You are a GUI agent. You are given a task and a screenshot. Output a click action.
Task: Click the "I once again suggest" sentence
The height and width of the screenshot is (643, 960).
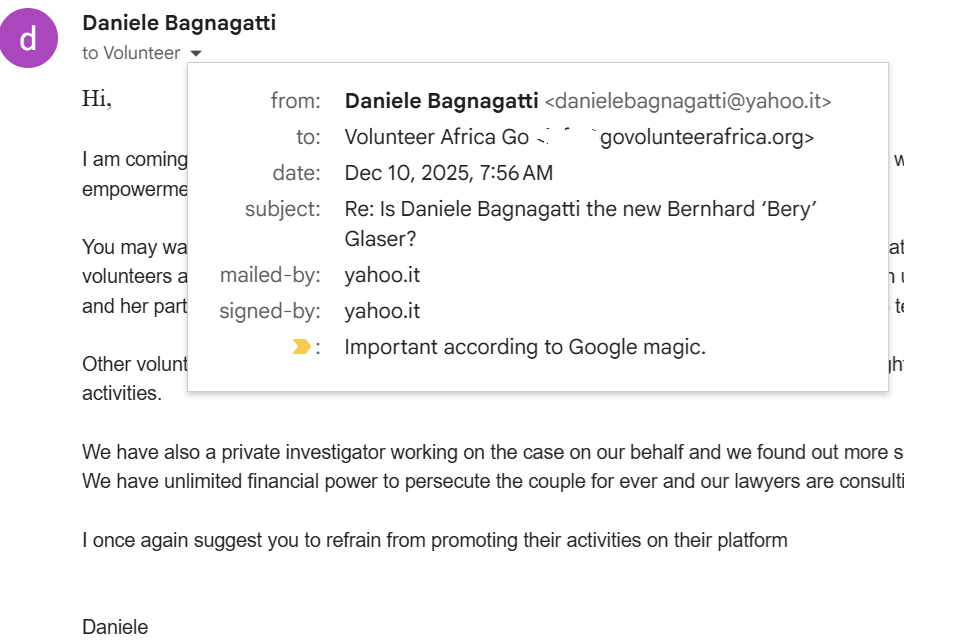tap(434, 540)
